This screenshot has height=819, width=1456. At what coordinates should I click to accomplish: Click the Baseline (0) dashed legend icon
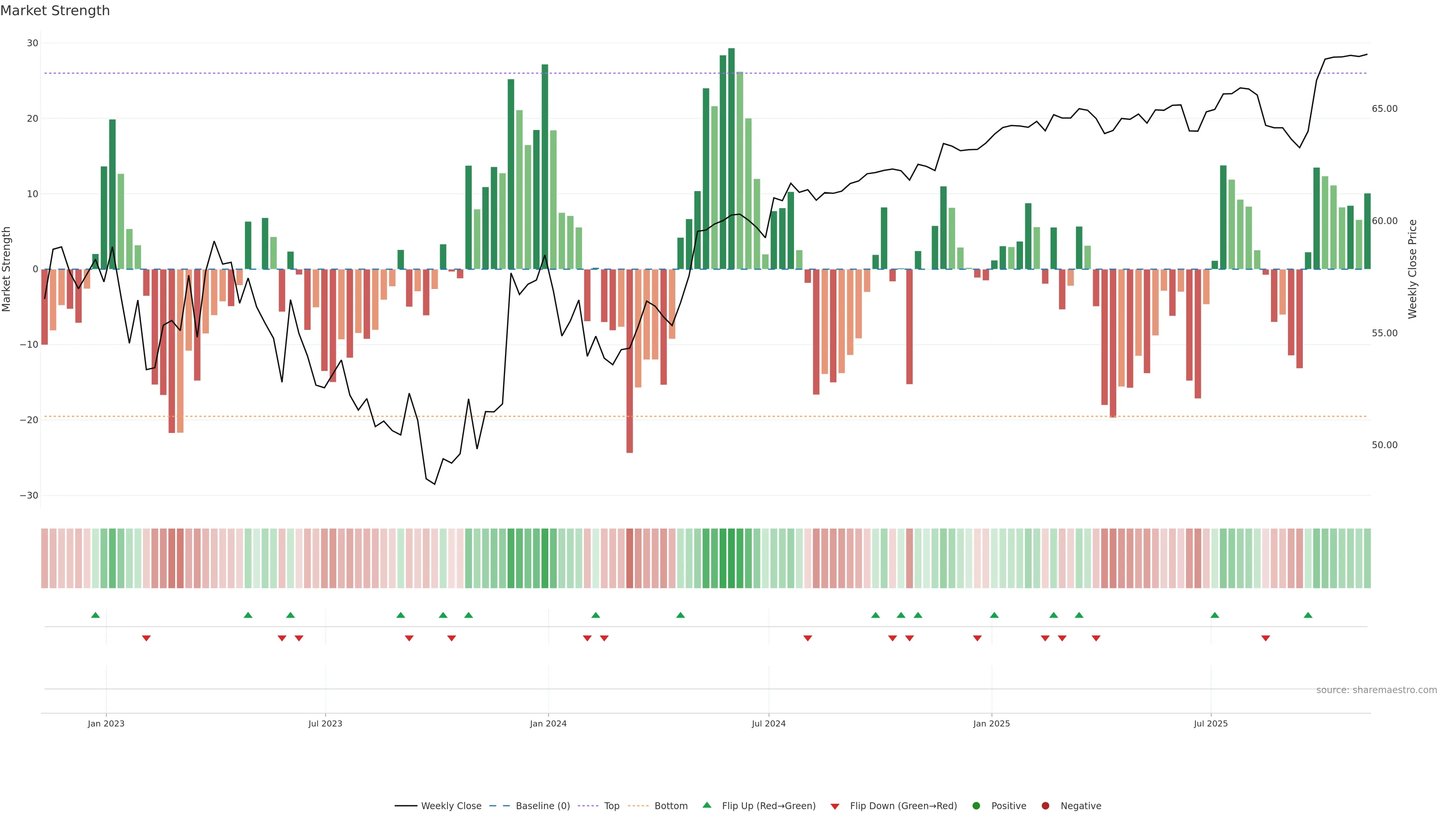pos(500,805)
